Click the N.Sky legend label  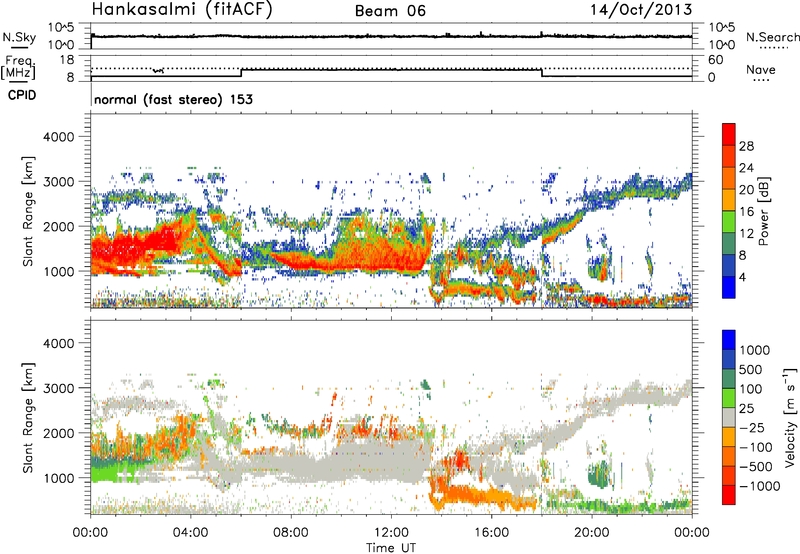coord(19,37)
